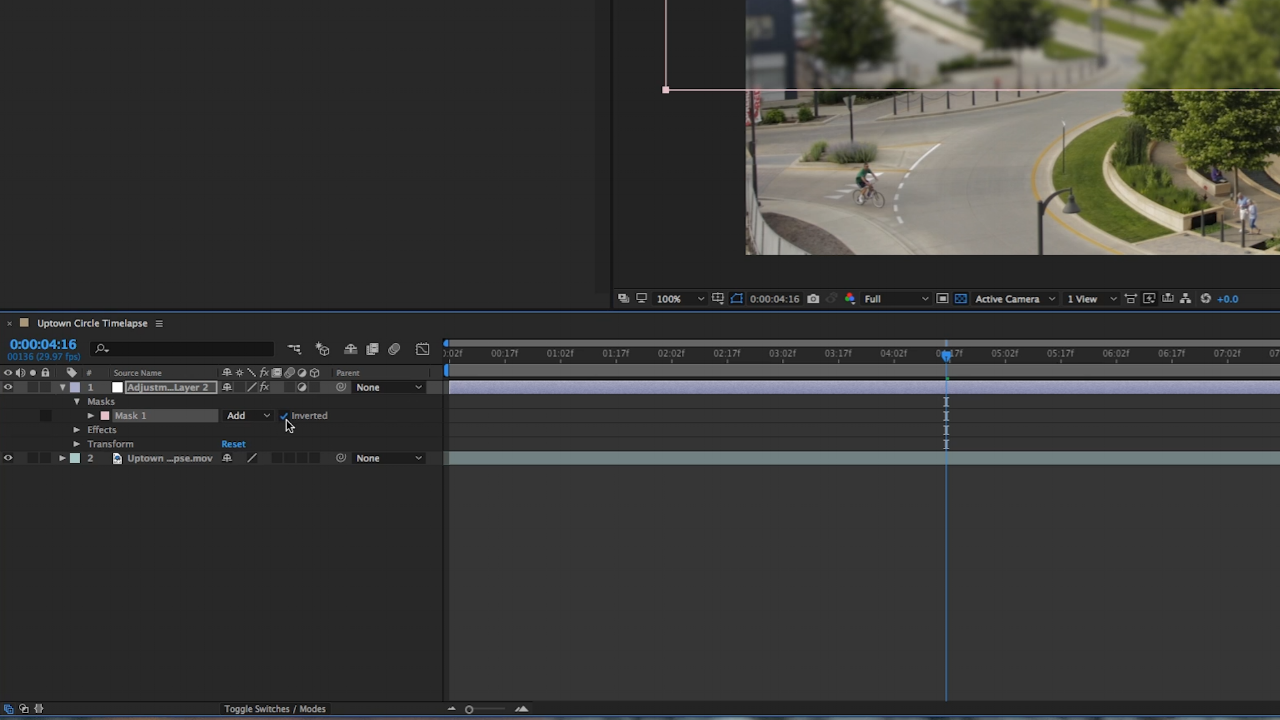
Task: Click the Transfer Controls pane icon at bottom
Action: (x=24, y=709)
